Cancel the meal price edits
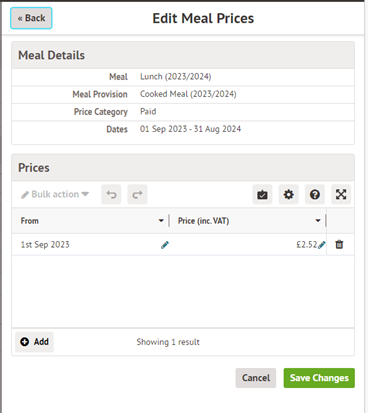The image size is (368, 413). tap(256, 378)
